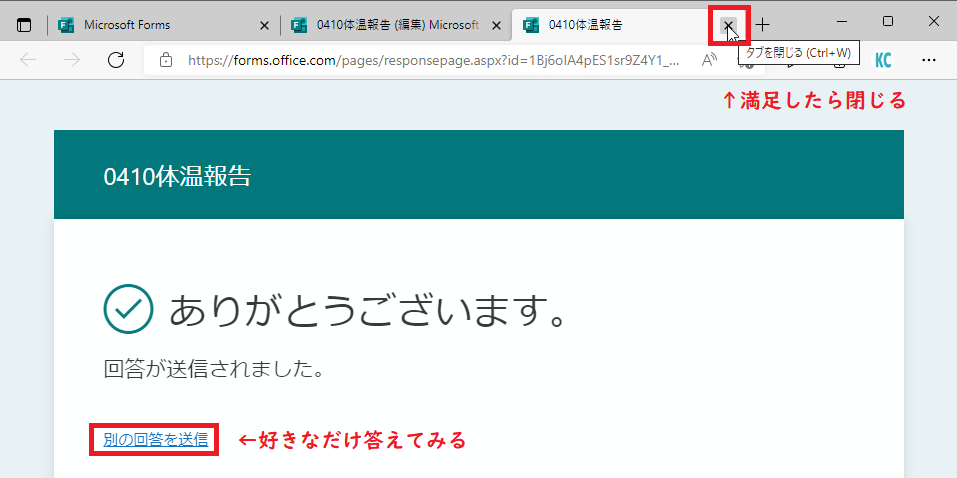This screenshot has height=478, width=957.
Task: Minimize the browser window
Action: click(842, 21)
